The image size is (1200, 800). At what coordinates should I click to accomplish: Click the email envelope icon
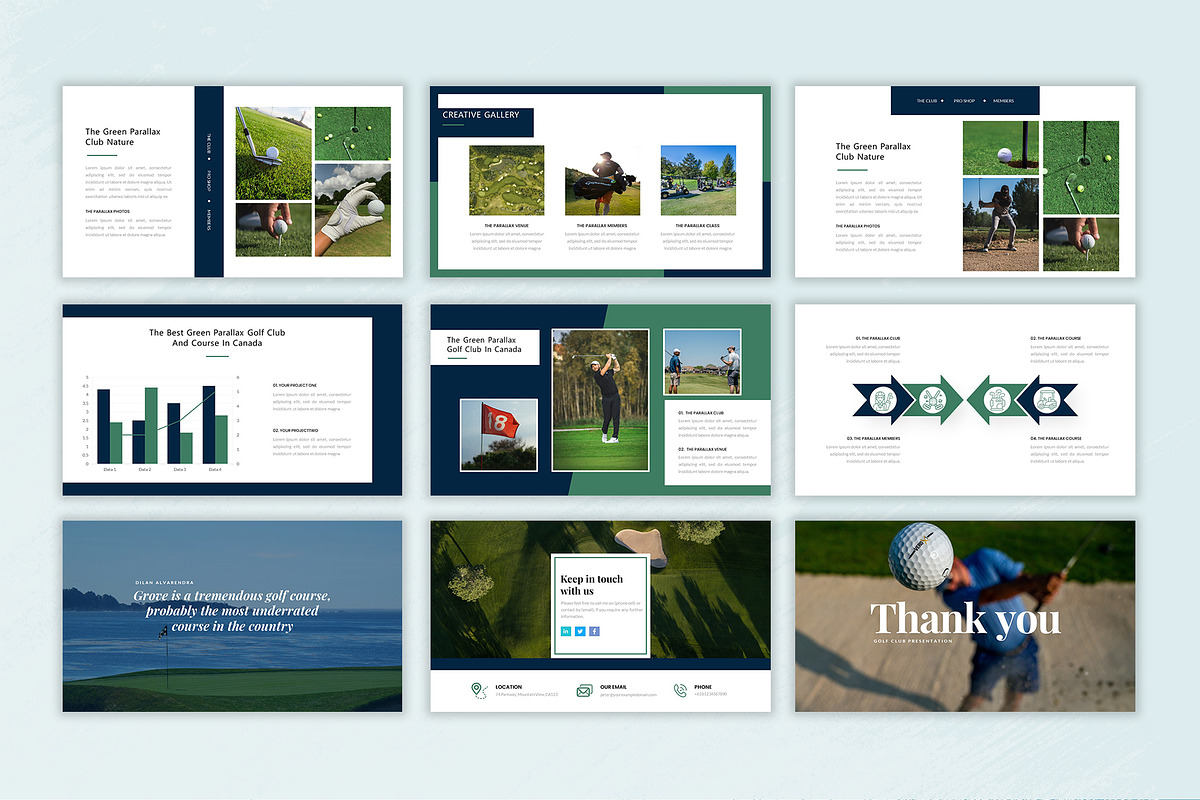584,690
